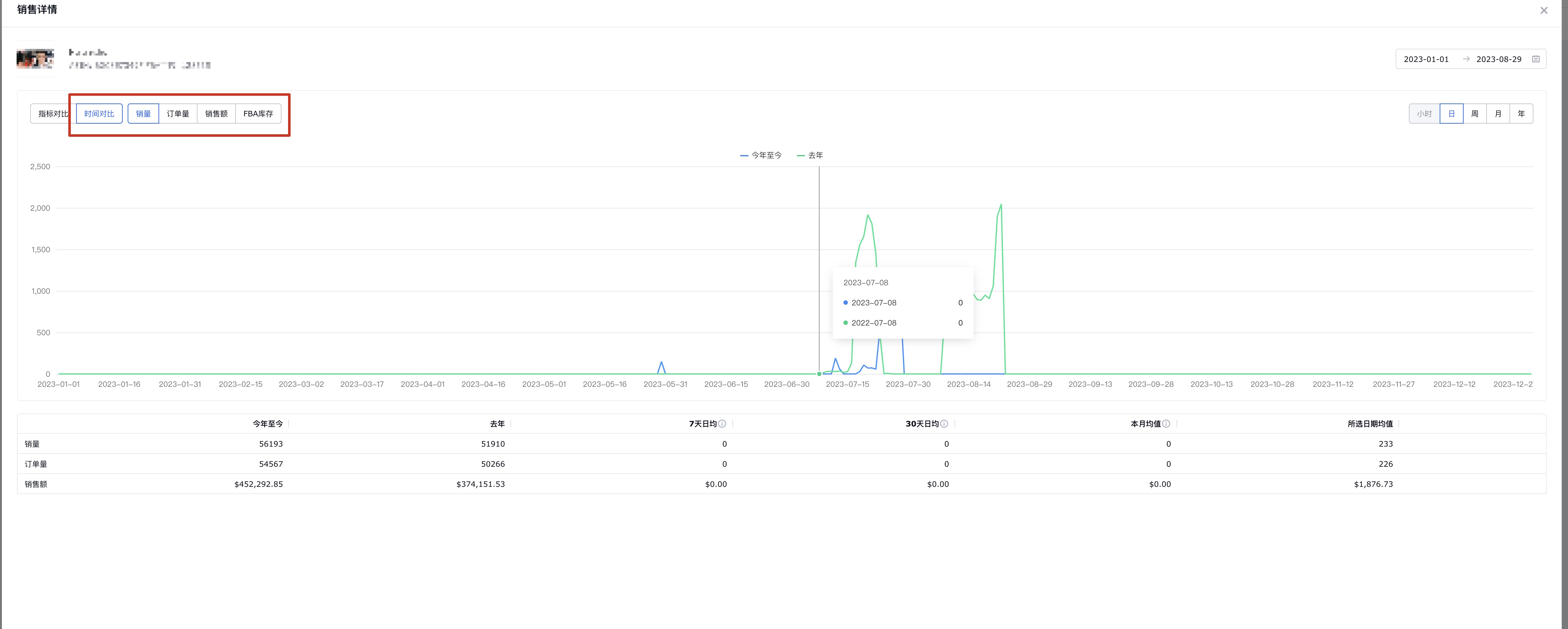Image resolution: width=1568 pixels, height=629 pixels.
Task: Click the value 54567 in table
Action: tap(271, 464)
